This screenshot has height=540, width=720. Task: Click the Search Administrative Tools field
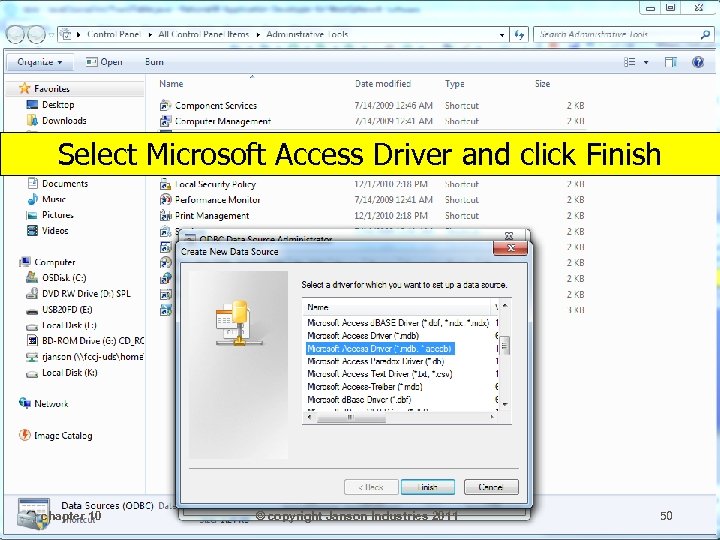(617, 34)
